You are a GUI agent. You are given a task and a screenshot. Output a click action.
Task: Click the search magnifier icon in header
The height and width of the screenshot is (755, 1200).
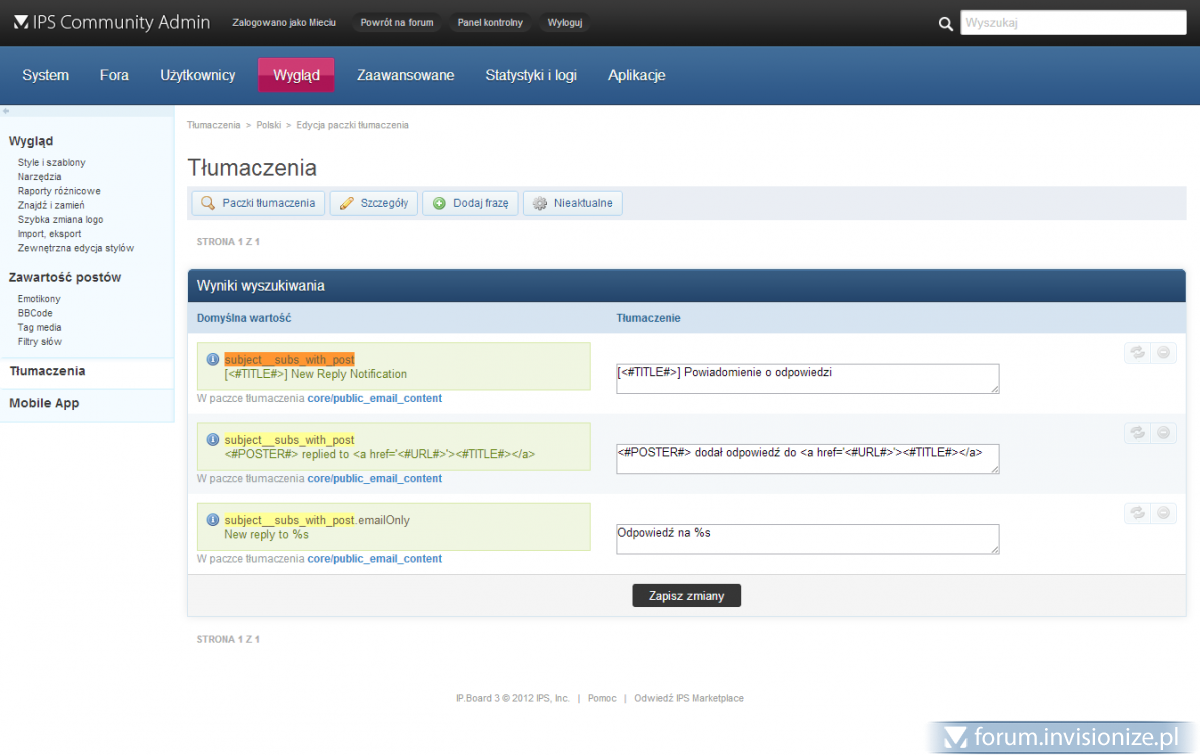(x=946, y=24)
